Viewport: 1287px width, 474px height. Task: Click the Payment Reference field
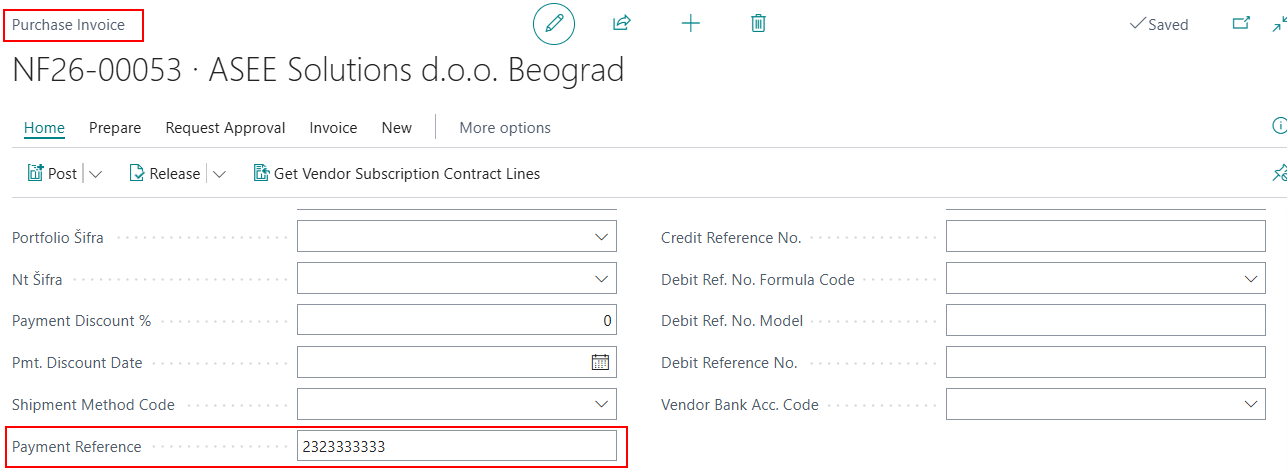[457, 446]
